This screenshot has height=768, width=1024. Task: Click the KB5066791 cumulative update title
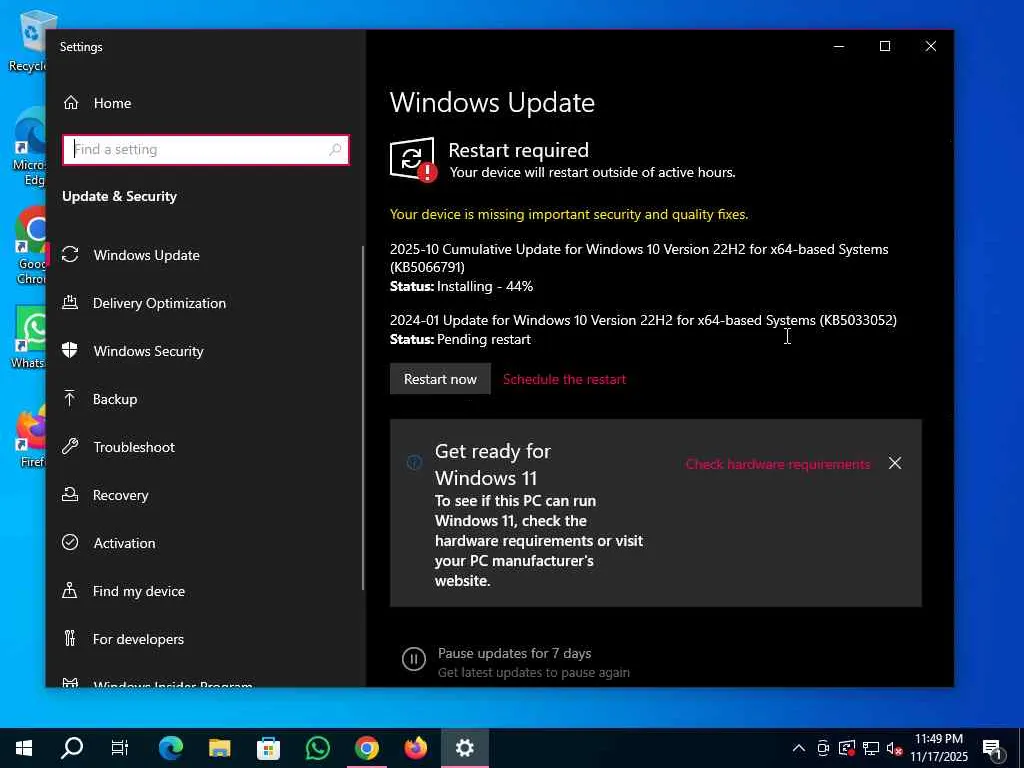click(x=639, y=258)
